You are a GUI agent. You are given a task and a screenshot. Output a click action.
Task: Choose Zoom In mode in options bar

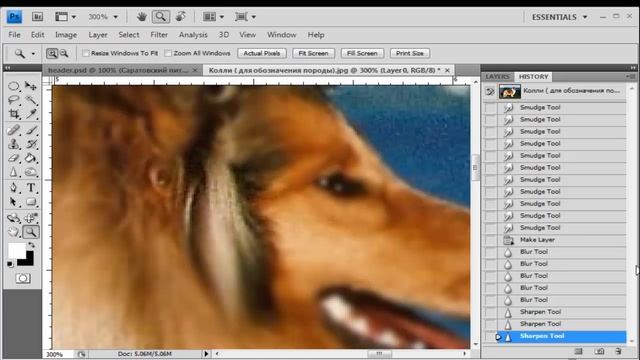click(52, 53)
